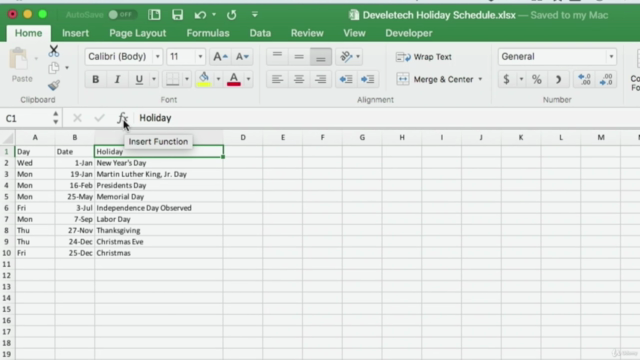Click Merge & Center button
This screenshot has height=360, width=640.
click(x=435, y=79)
